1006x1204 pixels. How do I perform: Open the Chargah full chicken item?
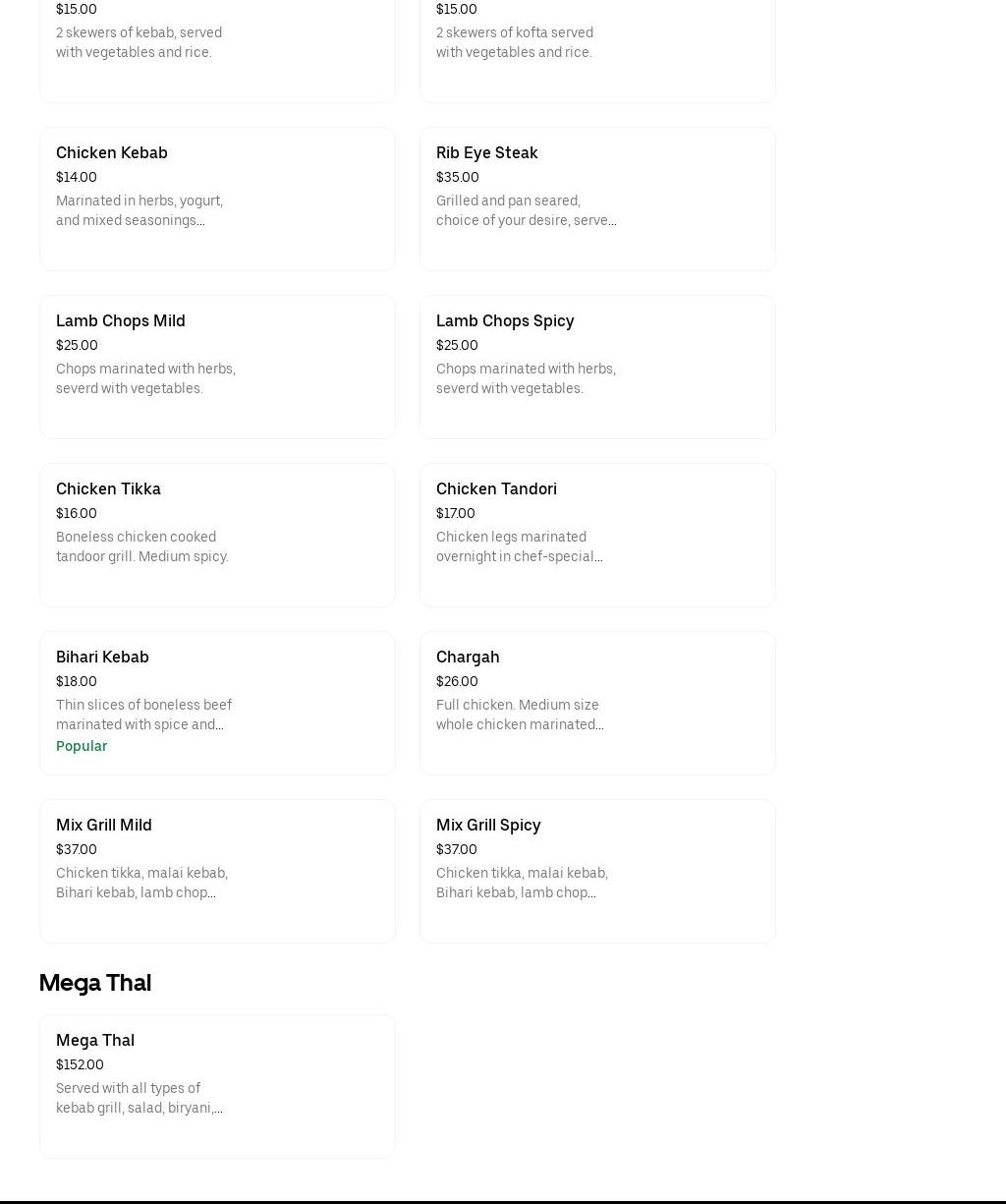click(596, 703)
